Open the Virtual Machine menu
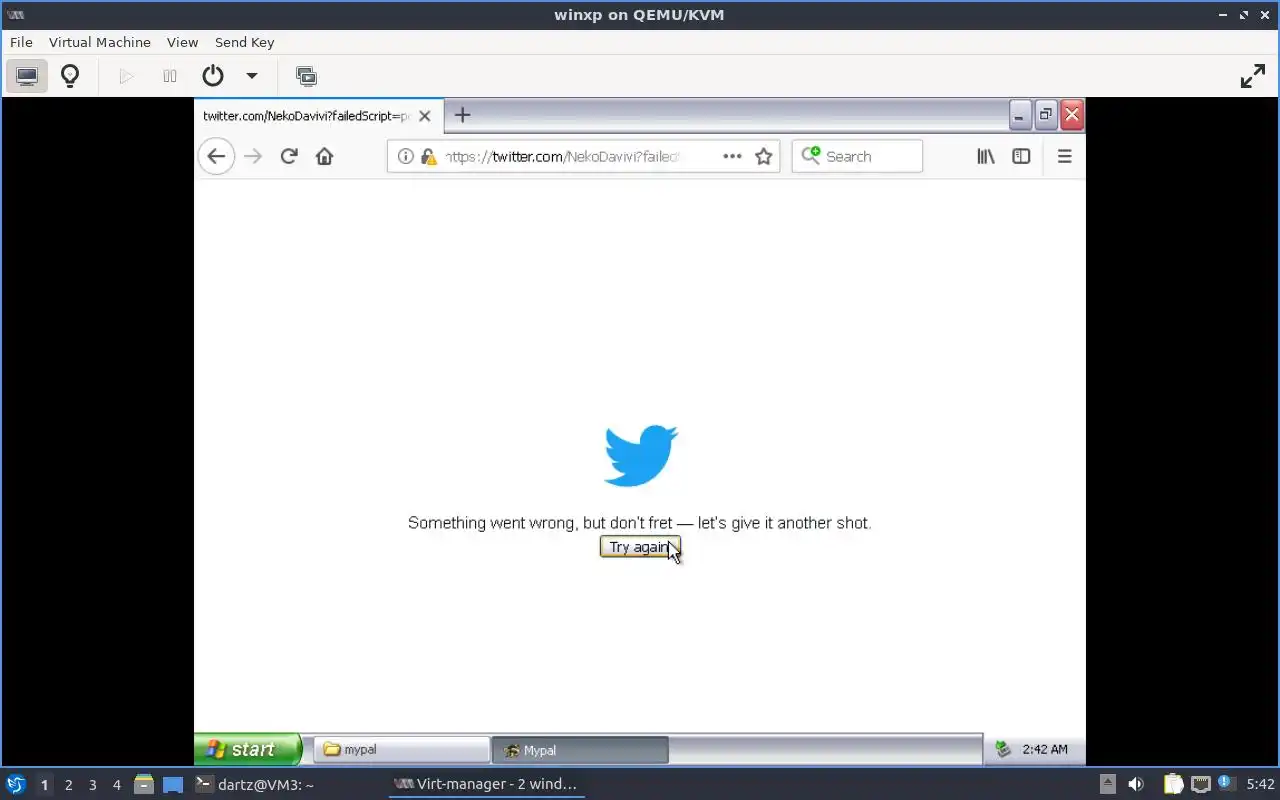The image size is (1280, 800). click(x=100, y=42)
